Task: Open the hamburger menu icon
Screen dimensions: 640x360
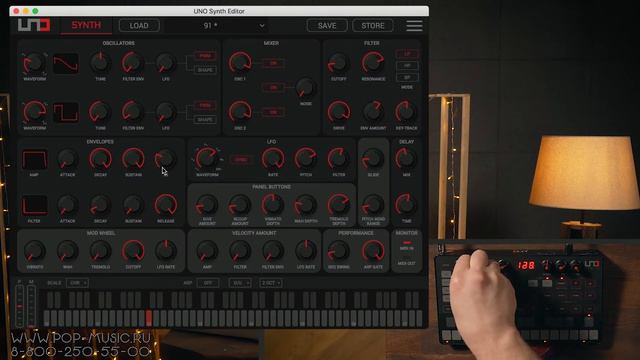Action: point(414,26)
